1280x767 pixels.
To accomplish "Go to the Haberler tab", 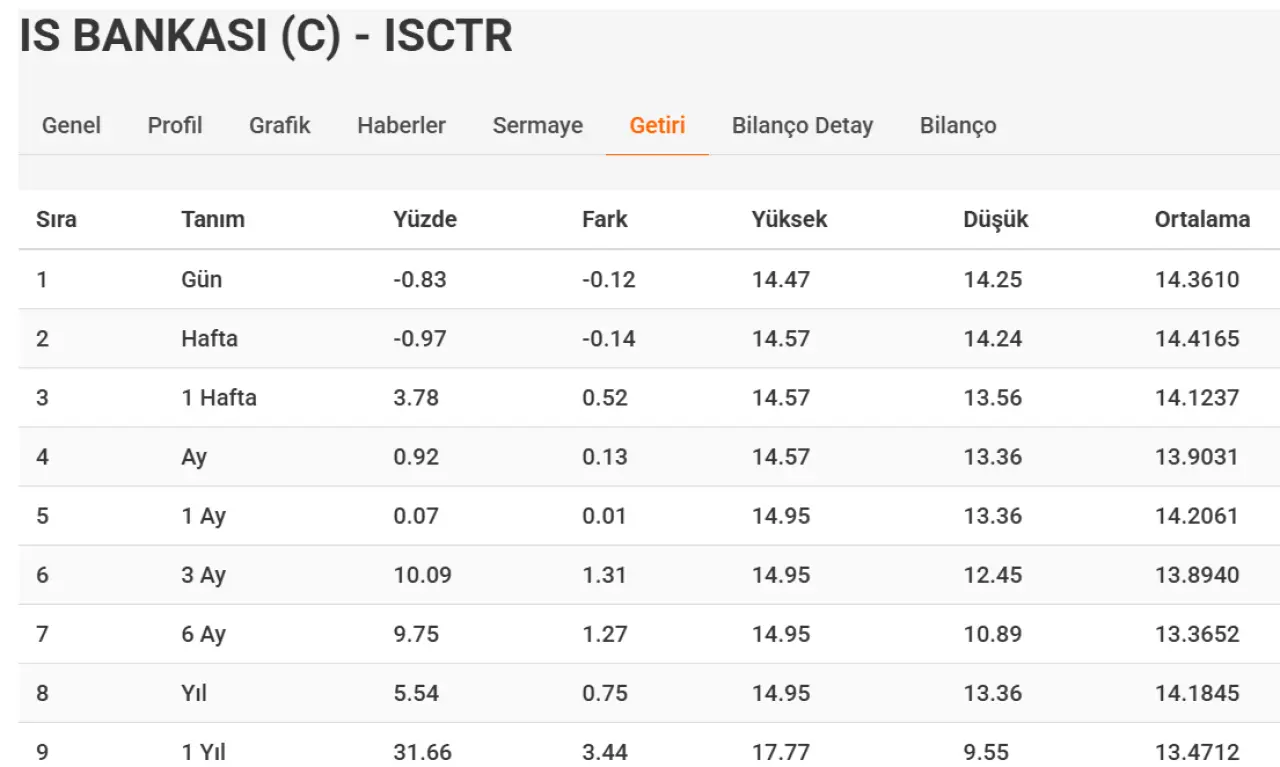I will (x=401, y=126).
